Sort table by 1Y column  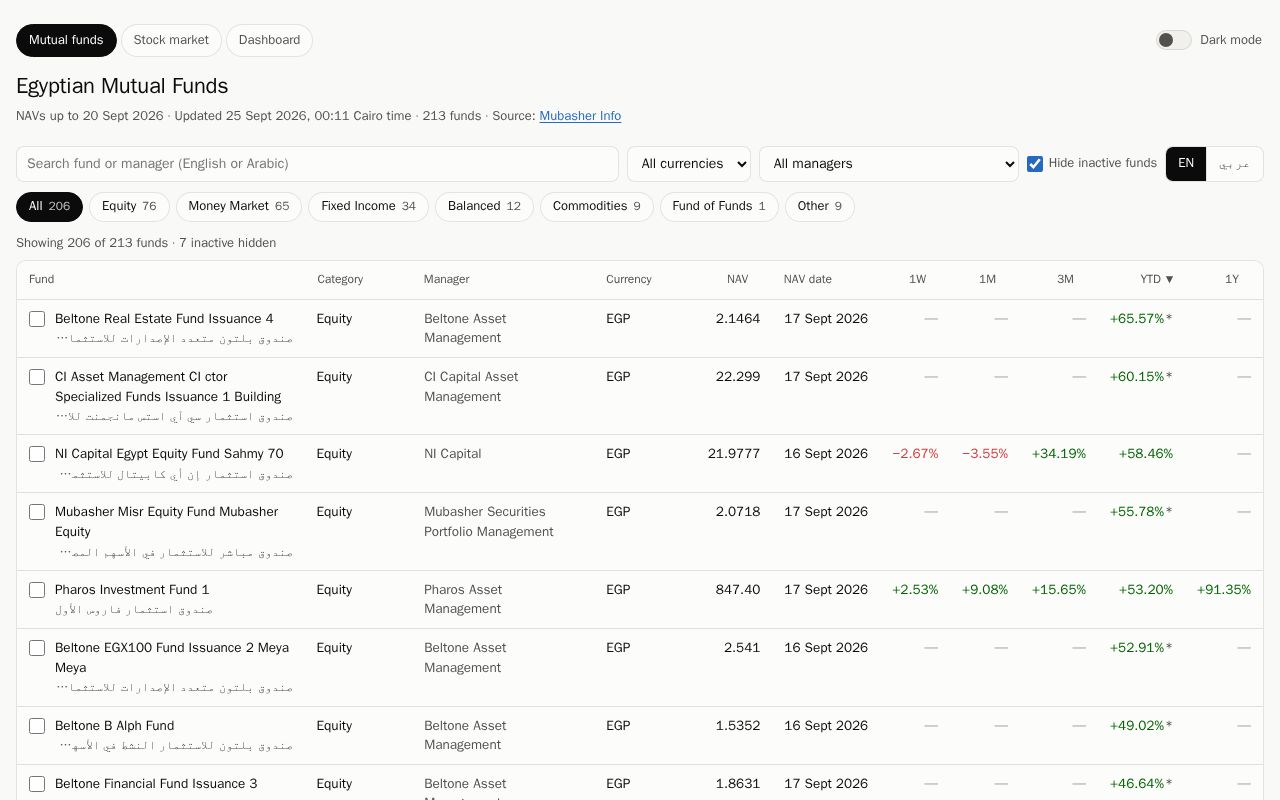tap(1232, 279)
